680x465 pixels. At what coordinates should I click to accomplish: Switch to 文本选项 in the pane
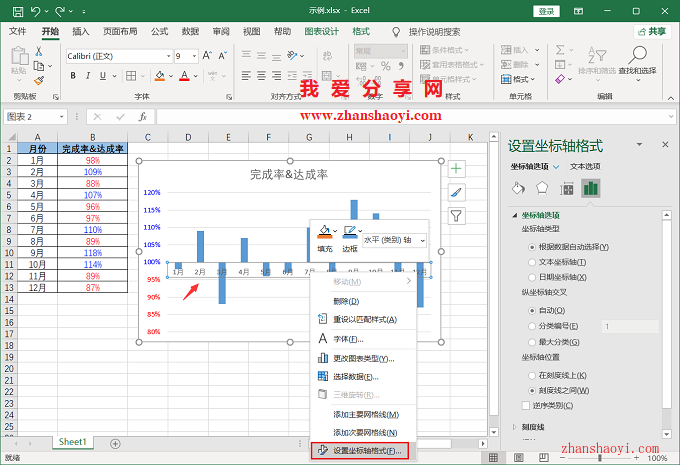585,167
